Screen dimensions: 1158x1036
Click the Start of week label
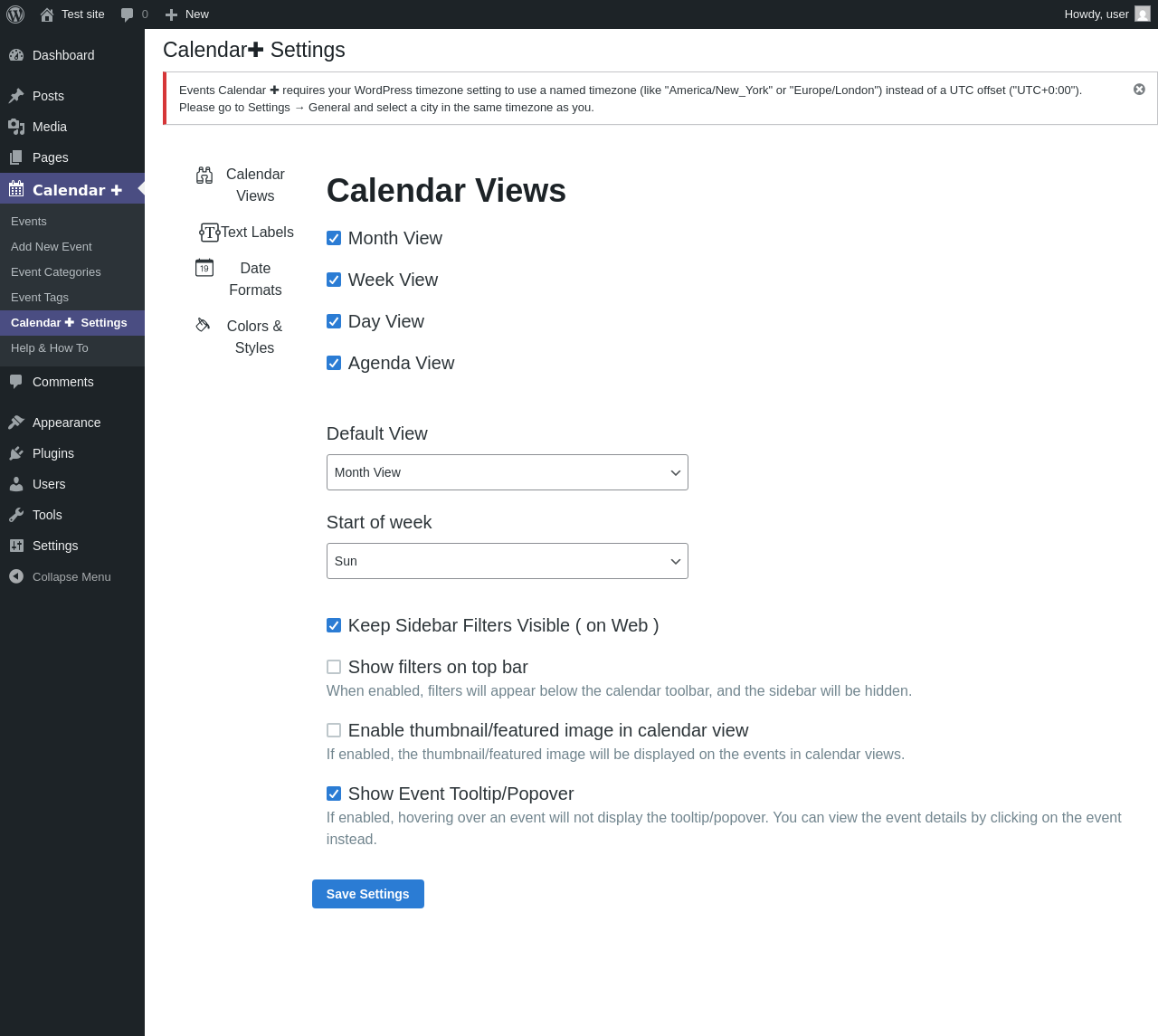(x=379, y=522)
